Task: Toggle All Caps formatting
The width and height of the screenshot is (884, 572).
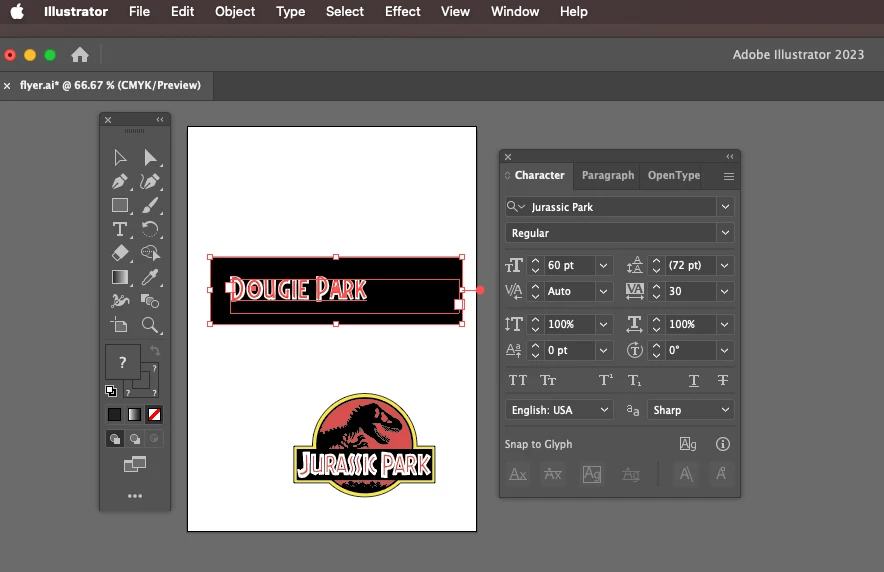Action: pyautogui.click(x=518, y=380)
